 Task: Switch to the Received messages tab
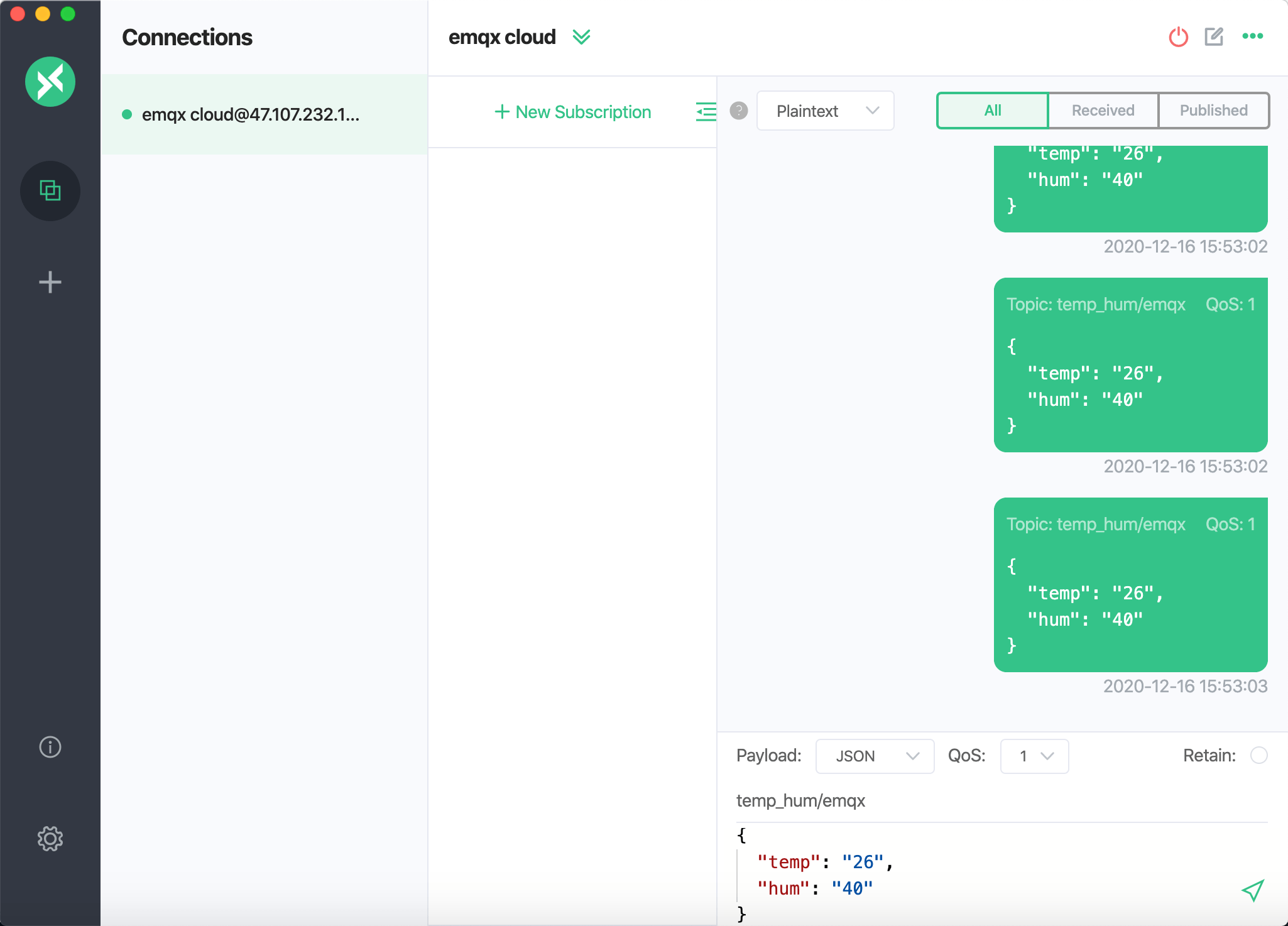[1103, 111]
